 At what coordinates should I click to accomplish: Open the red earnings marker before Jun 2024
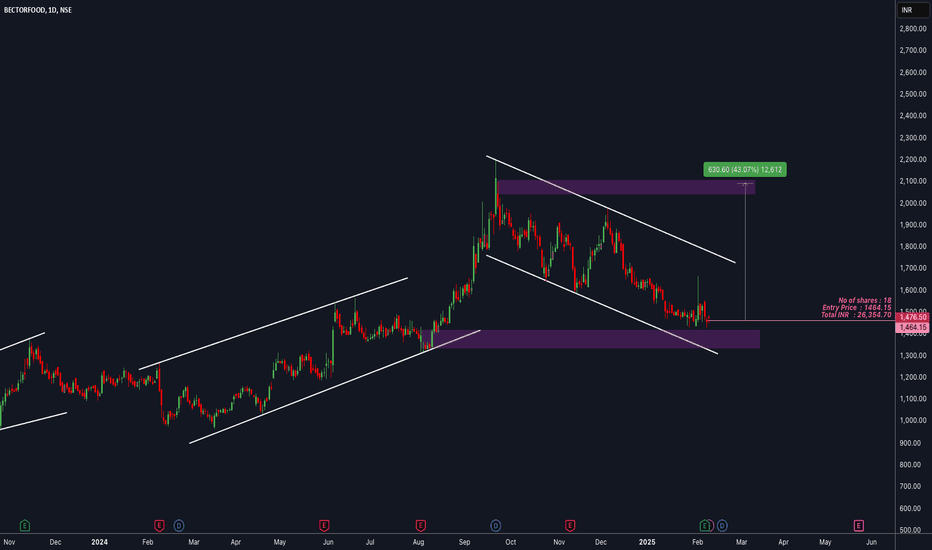coord(324,526)
